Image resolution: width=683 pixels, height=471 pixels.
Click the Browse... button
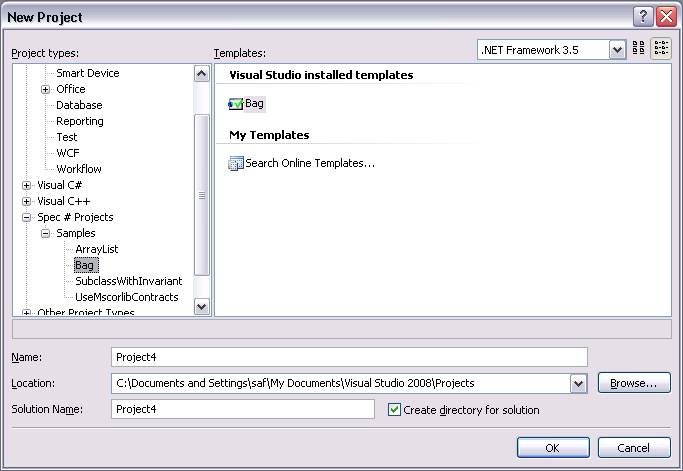(634, 383)
